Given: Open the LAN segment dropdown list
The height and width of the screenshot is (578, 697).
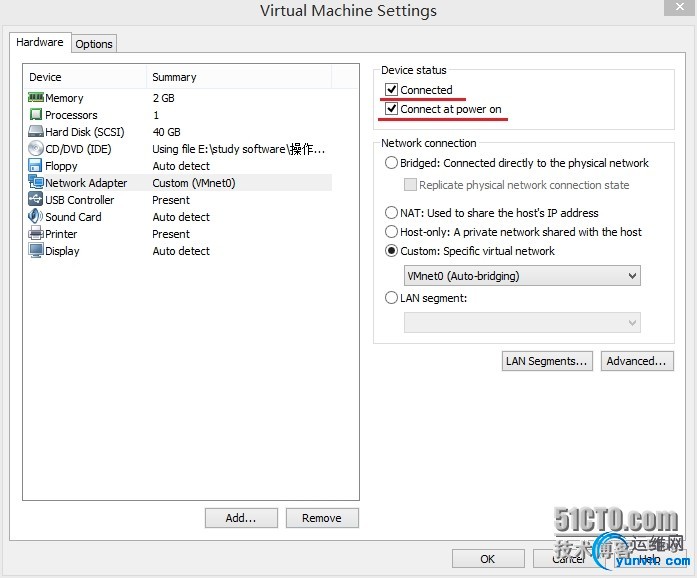Looking at the screenshot, I should (x=522, y=323).
